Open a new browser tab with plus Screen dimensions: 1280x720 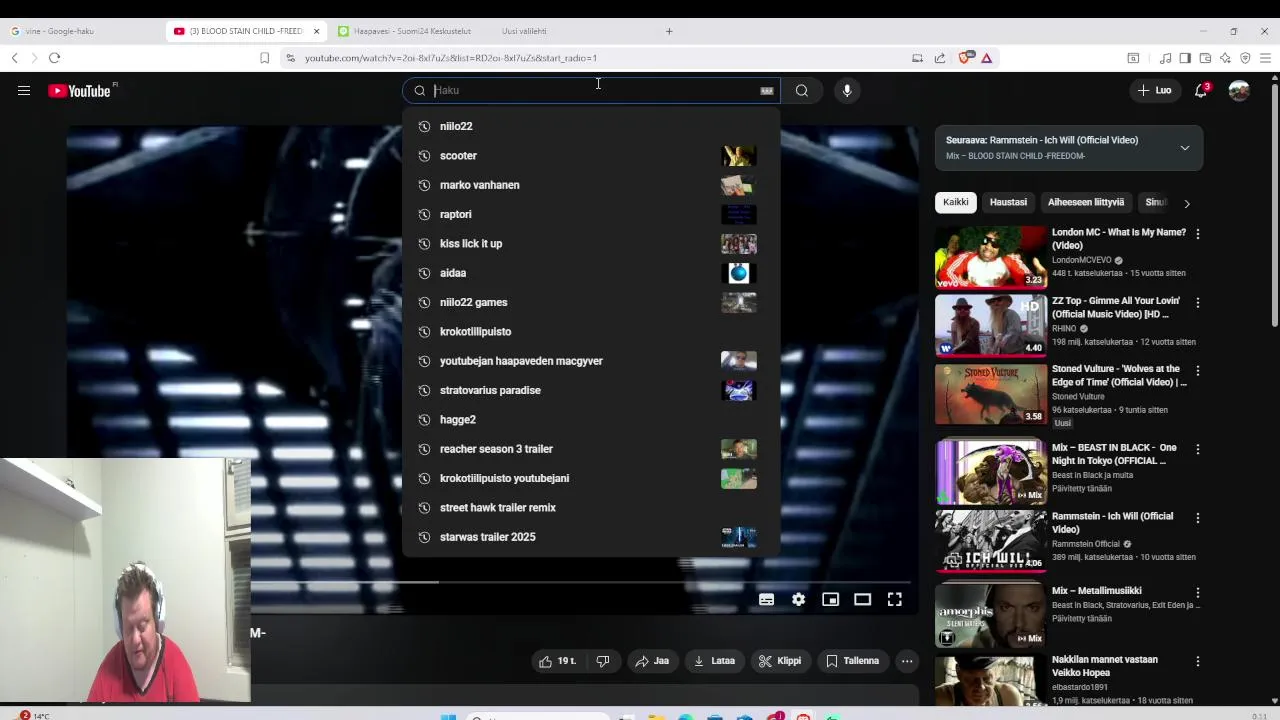(x=669, y=31)
